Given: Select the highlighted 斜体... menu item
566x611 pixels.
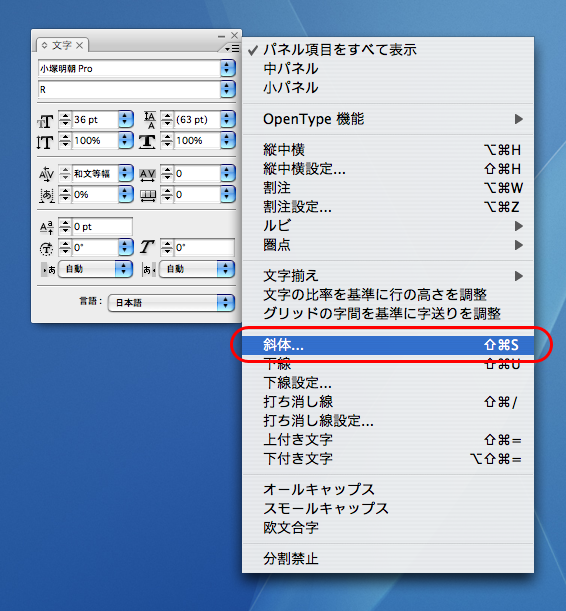Looking at the screenshot, I should (x=388, y=345).
